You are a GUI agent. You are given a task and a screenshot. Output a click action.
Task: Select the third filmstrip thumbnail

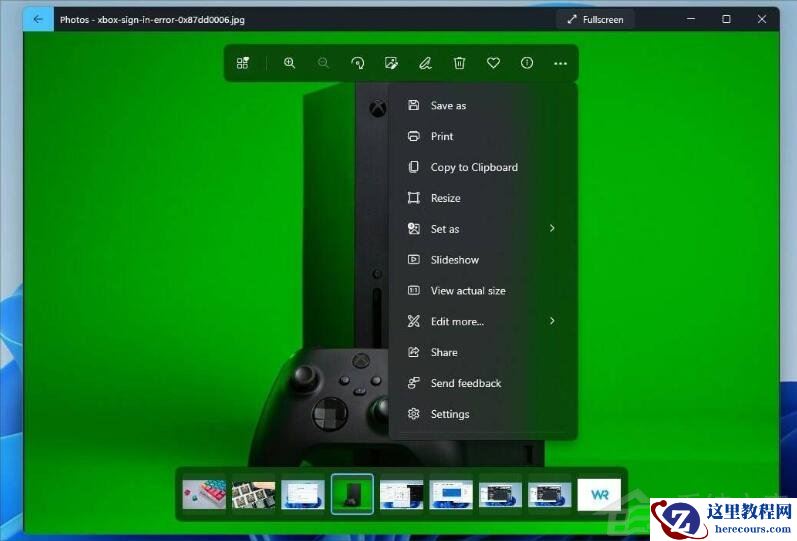pos(302,494)
